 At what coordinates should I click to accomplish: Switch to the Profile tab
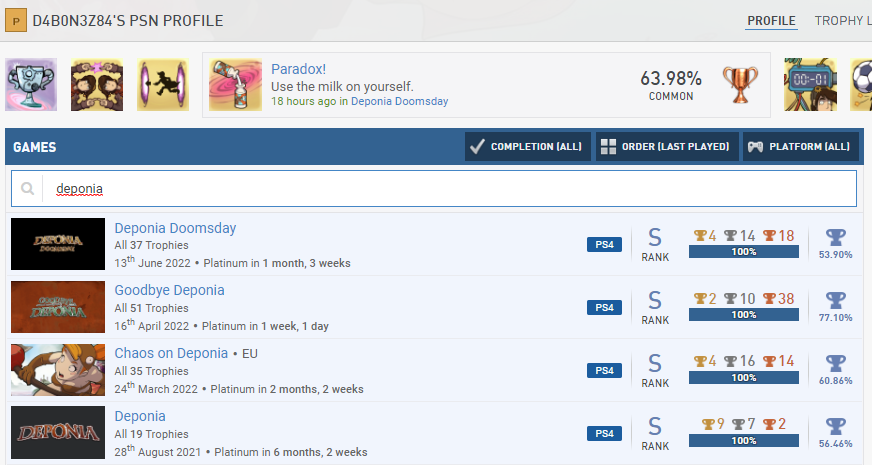(x=771, y=21)
